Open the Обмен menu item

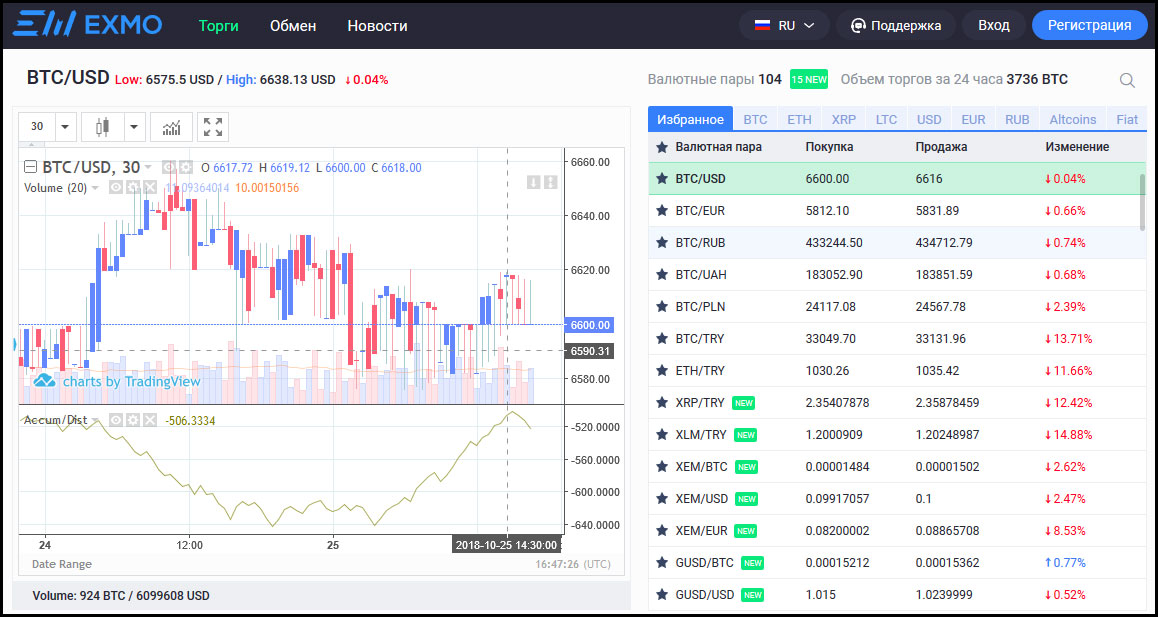[x=293, y=25]
